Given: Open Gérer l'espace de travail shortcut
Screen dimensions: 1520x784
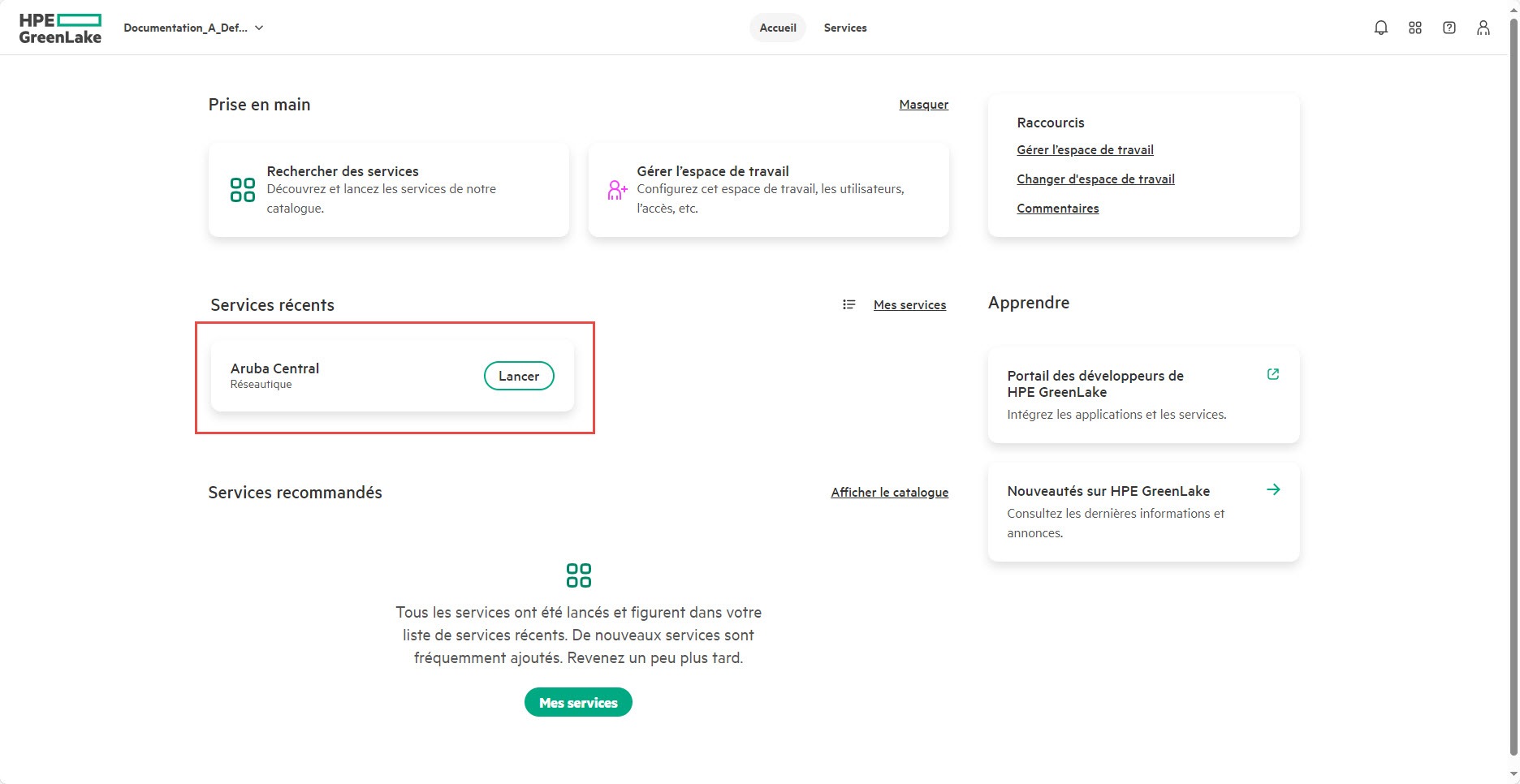Looking at the screenshot, I should tap(1085, 149).
